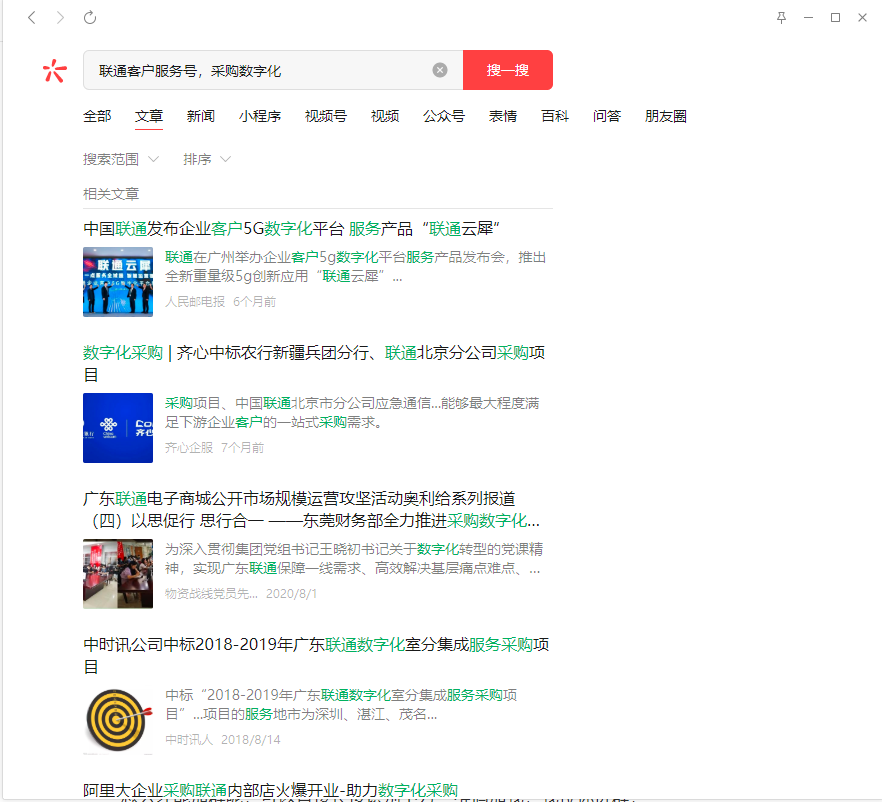Click source 中时讯人
The image size is (882, 802).
coord(189,740)
